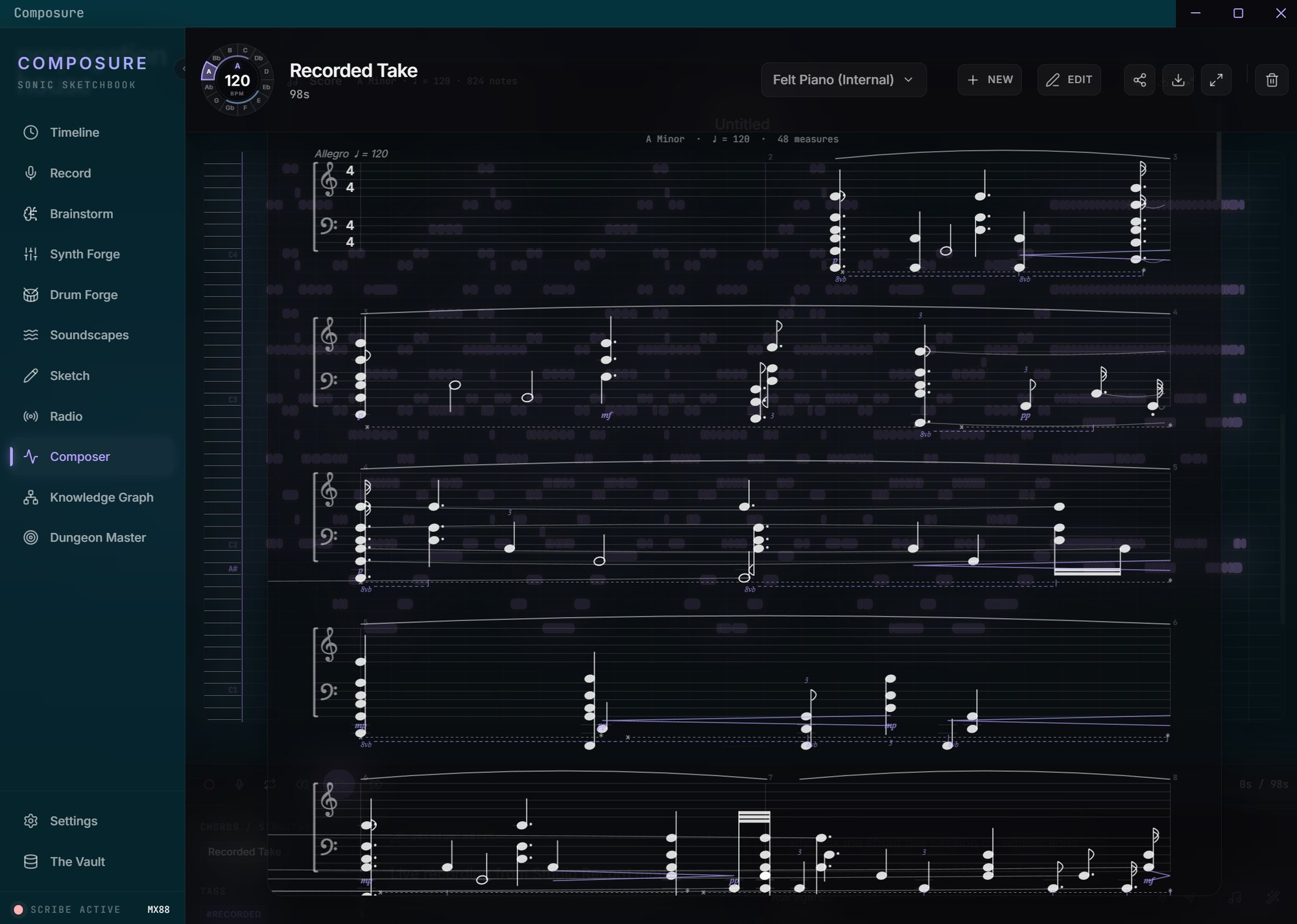The height and width of the screenshot is (924, 1297).
Task: Click the Settings gear icon
Action: [x=30, y=821]
